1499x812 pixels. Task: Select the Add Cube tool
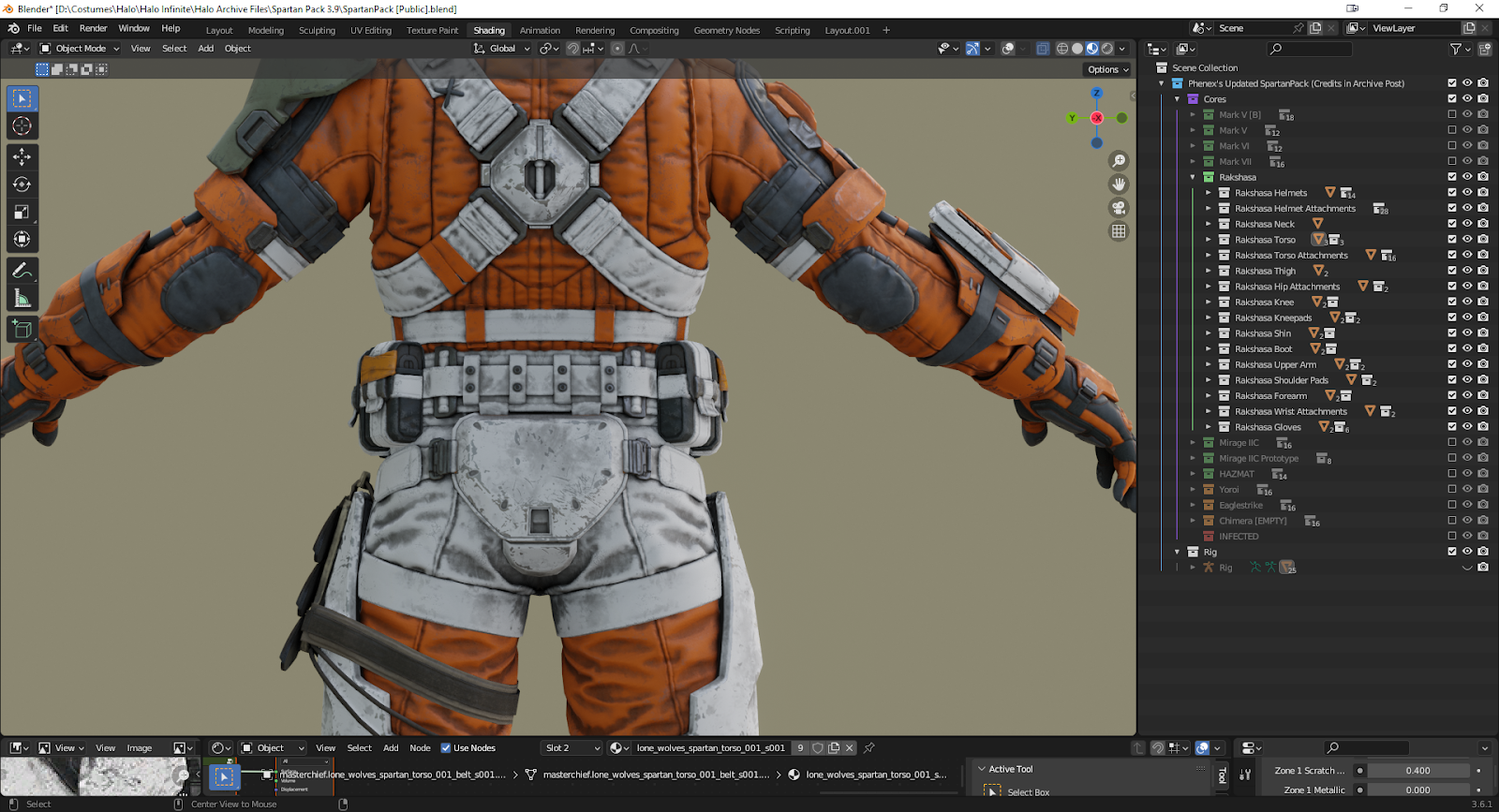22,329
